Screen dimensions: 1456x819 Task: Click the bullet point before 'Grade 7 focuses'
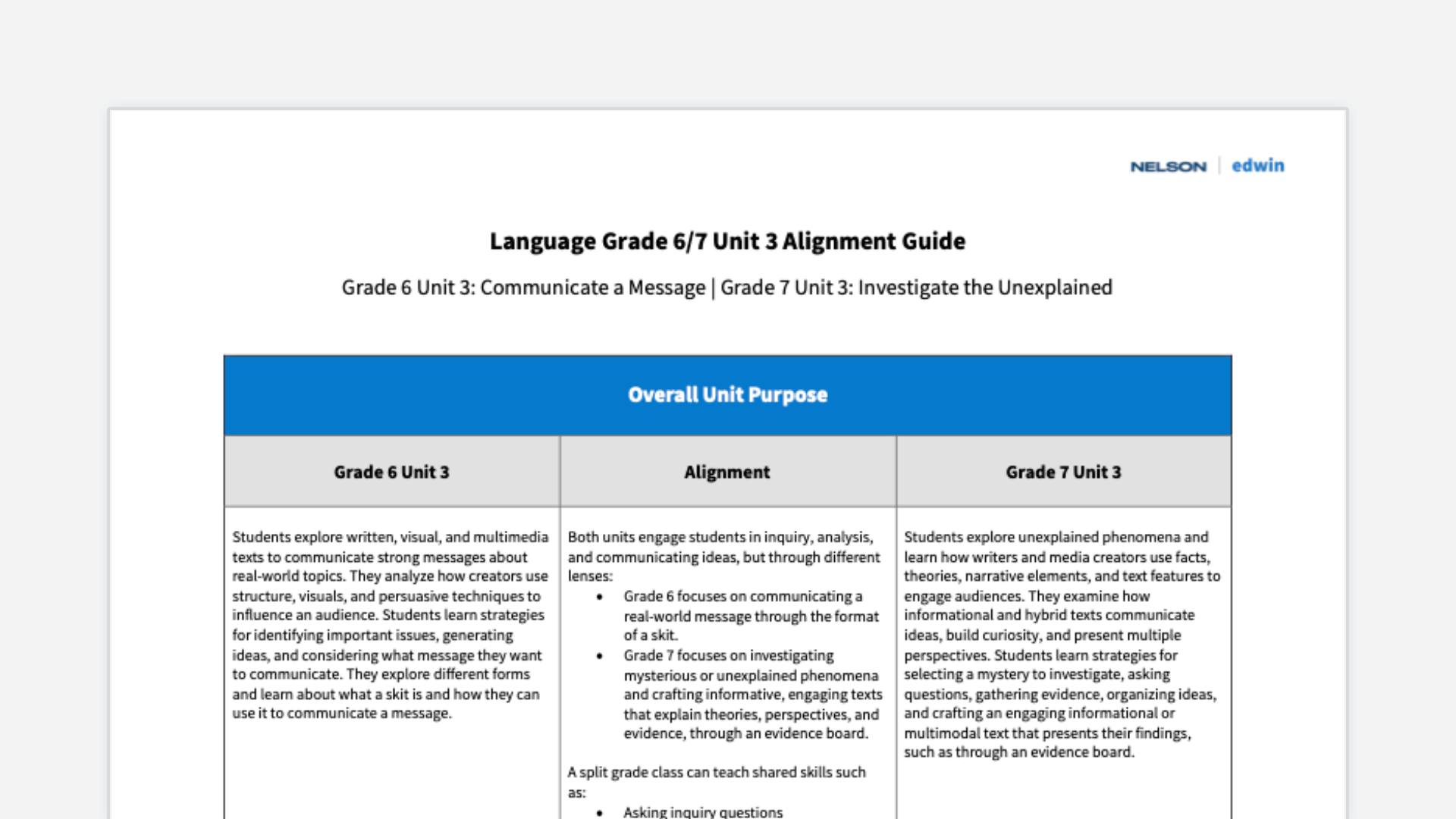(x=600, y=656)
